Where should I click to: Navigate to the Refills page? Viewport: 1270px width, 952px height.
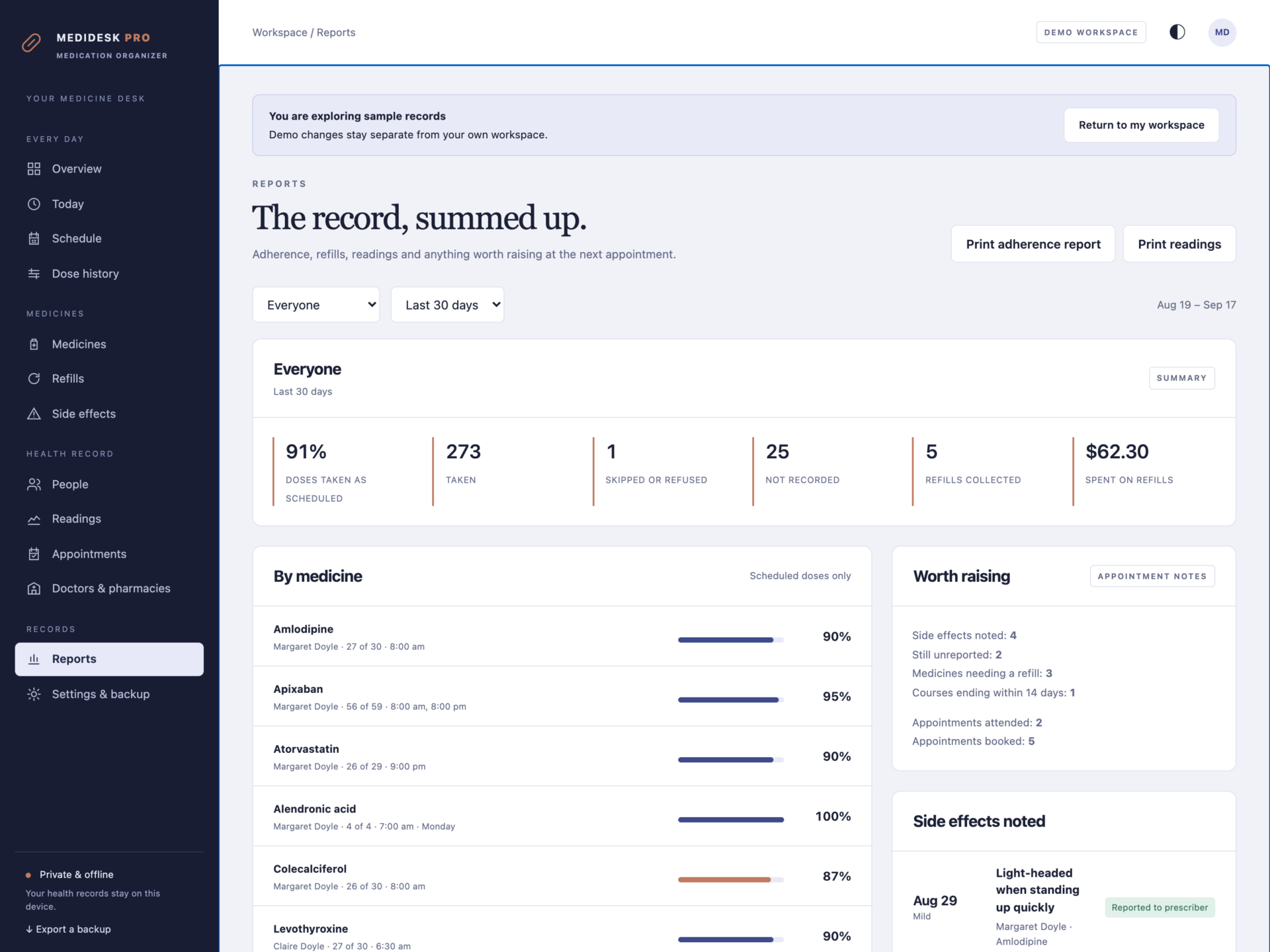109,379
